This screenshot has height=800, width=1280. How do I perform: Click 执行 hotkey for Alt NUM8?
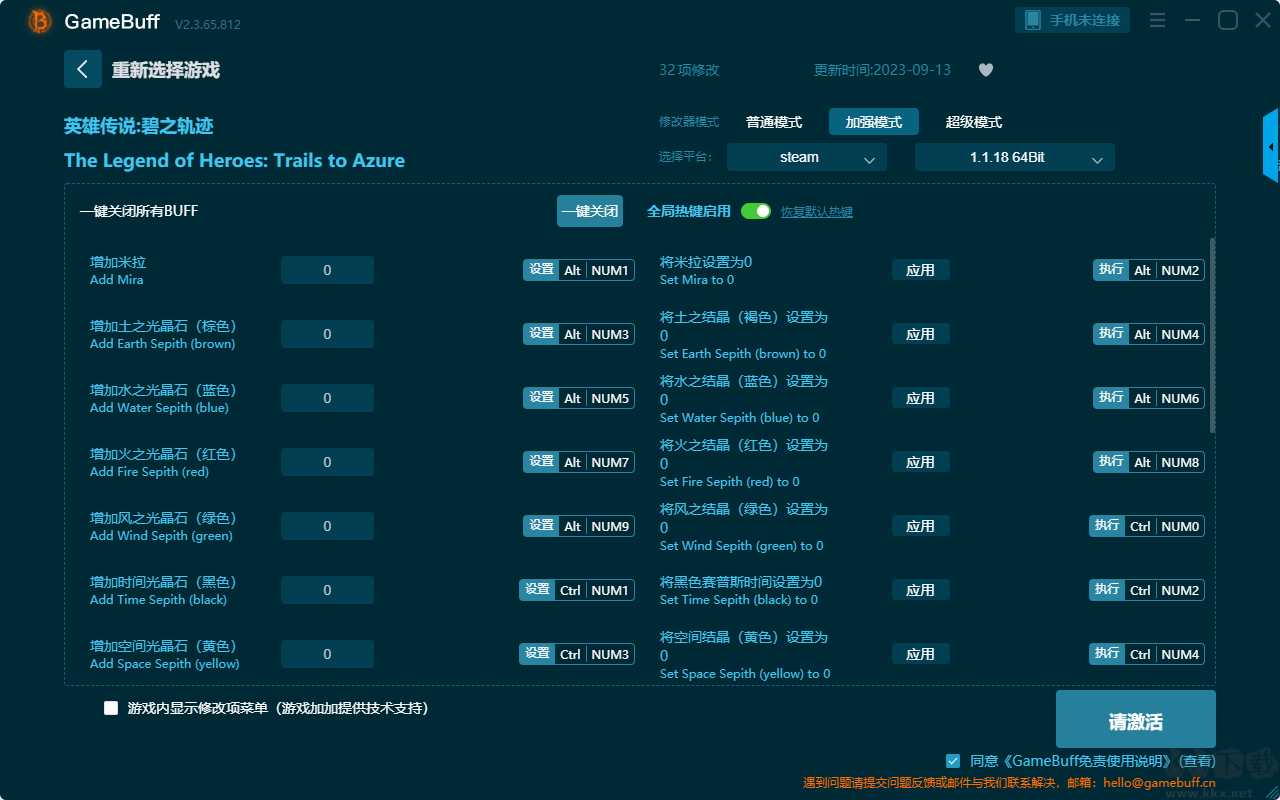pos(1111,462)
